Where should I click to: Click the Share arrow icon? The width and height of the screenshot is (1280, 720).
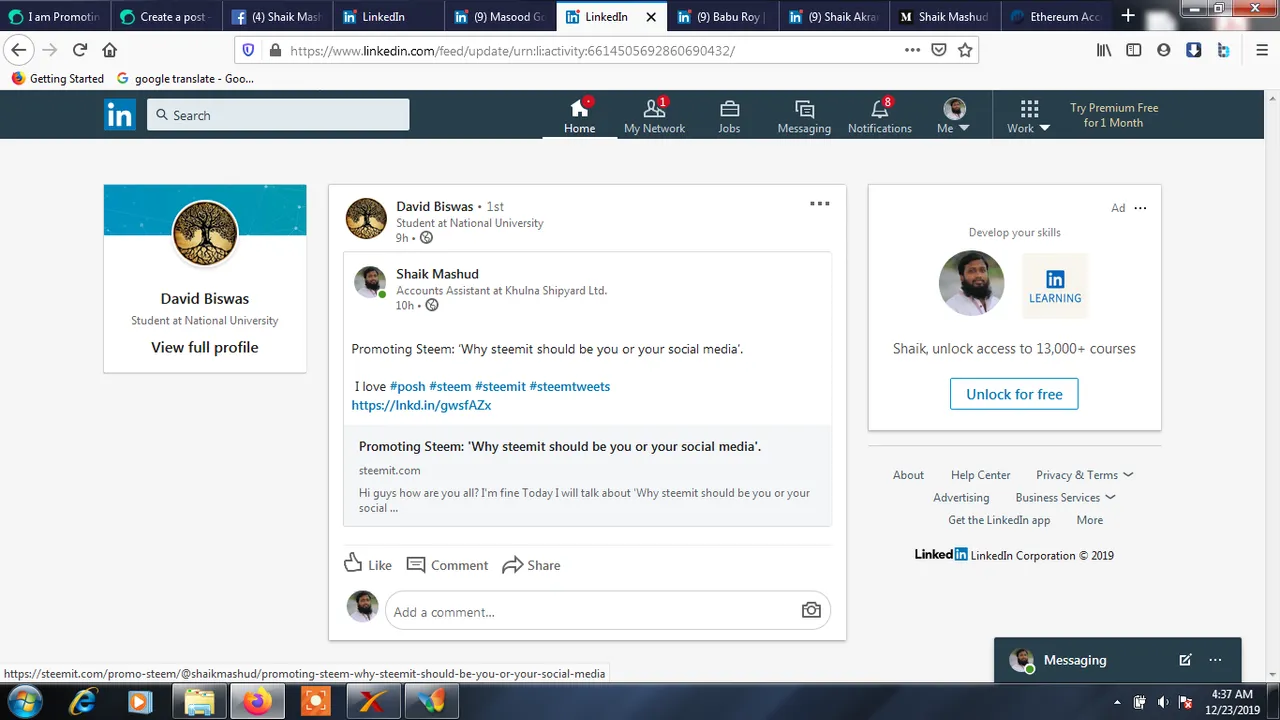pyautogui.click(x=512, y=565)
